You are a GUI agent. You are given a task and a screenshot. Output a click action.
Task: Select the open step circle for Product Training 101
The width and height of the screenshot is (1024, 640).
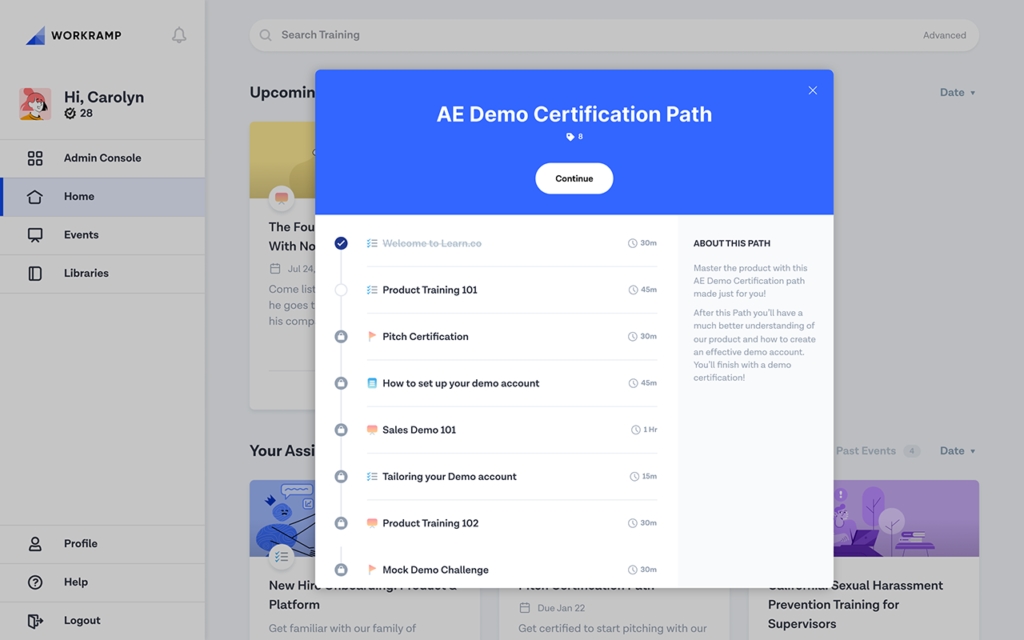[341, 290]
